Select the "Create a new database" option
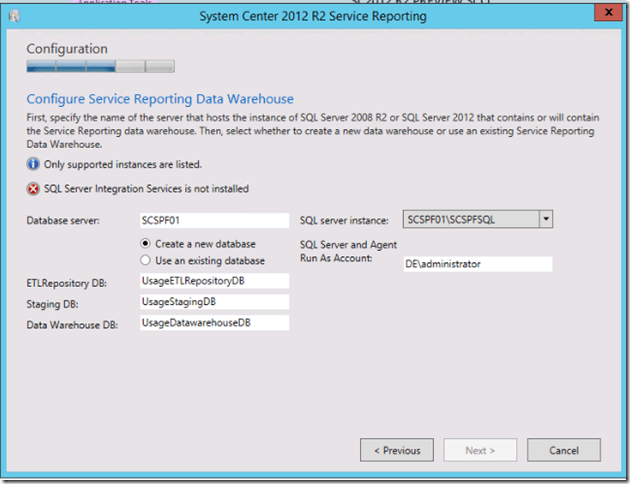 146,244
